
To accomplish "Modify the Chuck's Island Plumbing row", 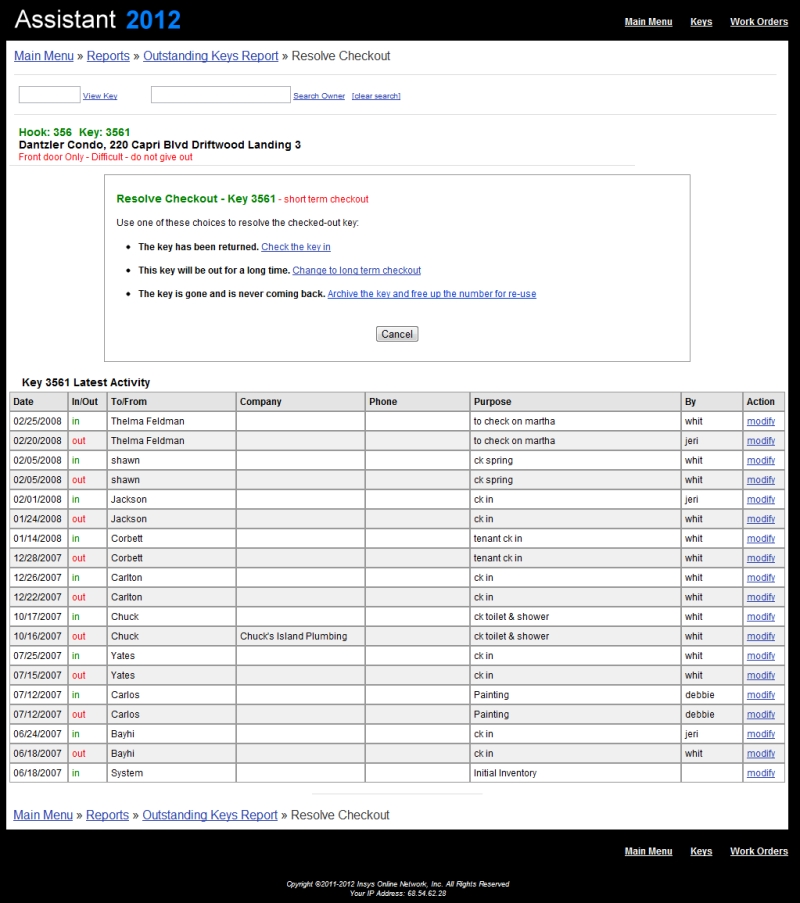I will point(760,637).
